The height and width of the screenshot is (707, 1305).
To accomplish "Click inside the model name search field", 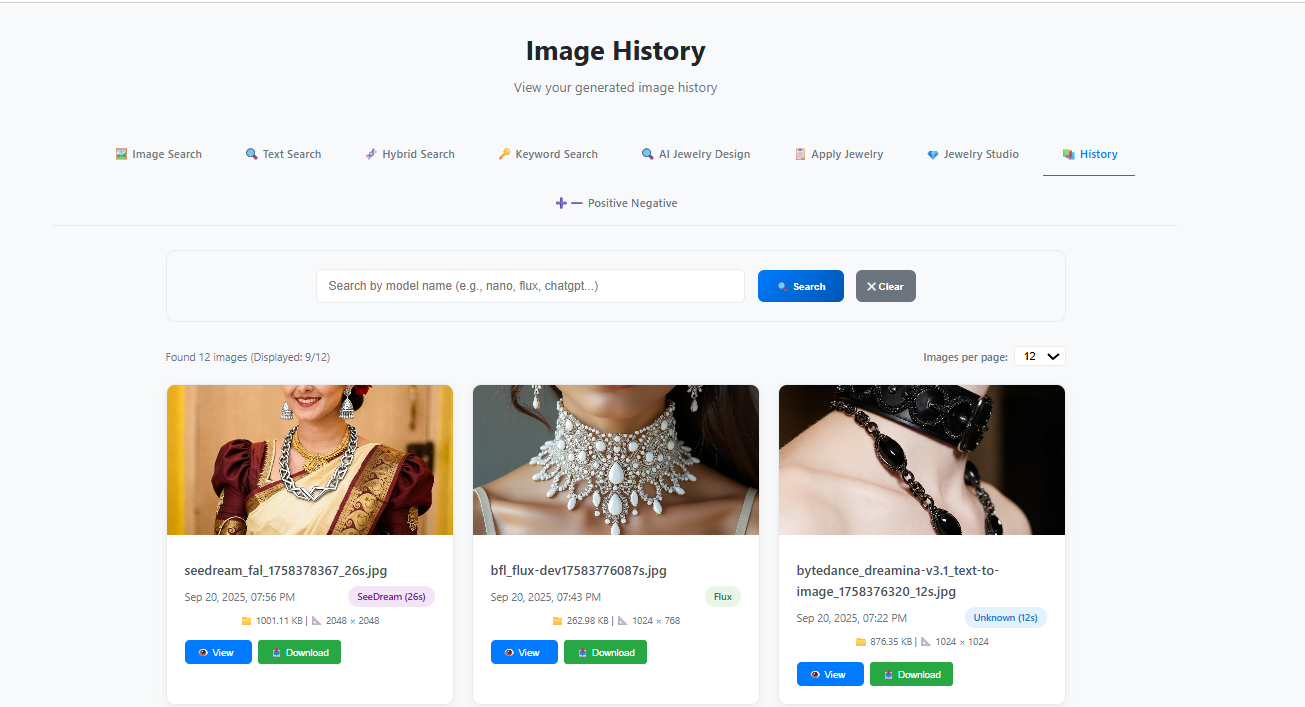I will 530,285.
